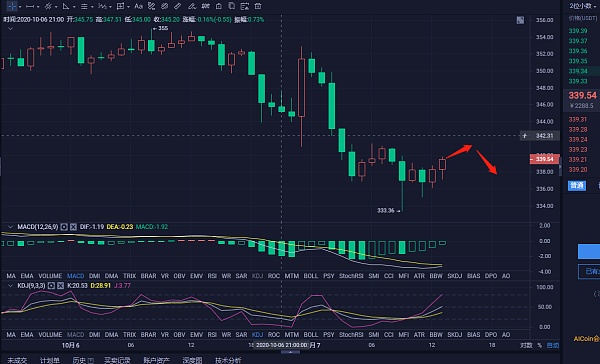Close the KDJ indicator with X icon
This screenshot has height=364, width=600.
point(60,286)
